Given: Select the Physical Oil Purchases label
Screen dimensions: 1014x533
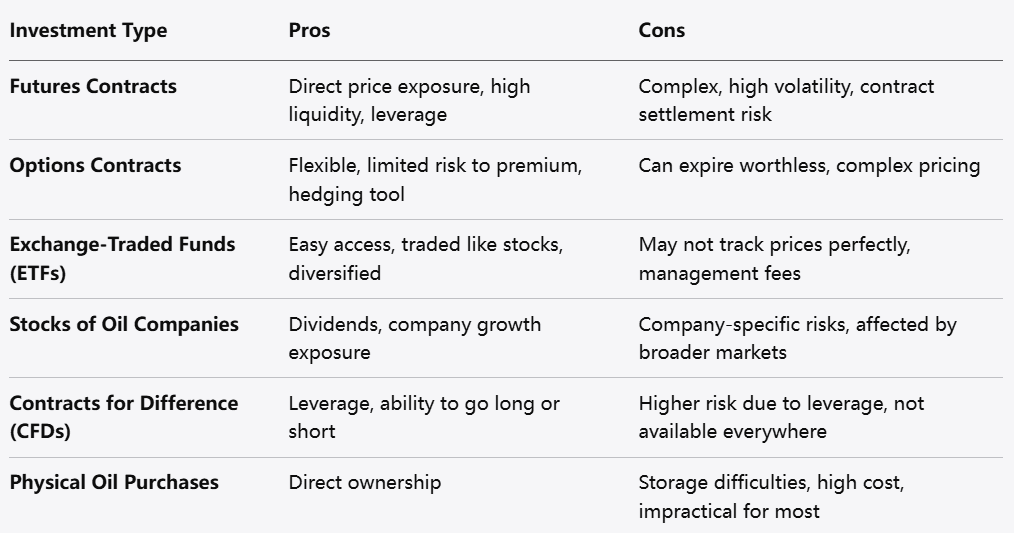Looking at the screenshot, I should click(x=114, y=482).
